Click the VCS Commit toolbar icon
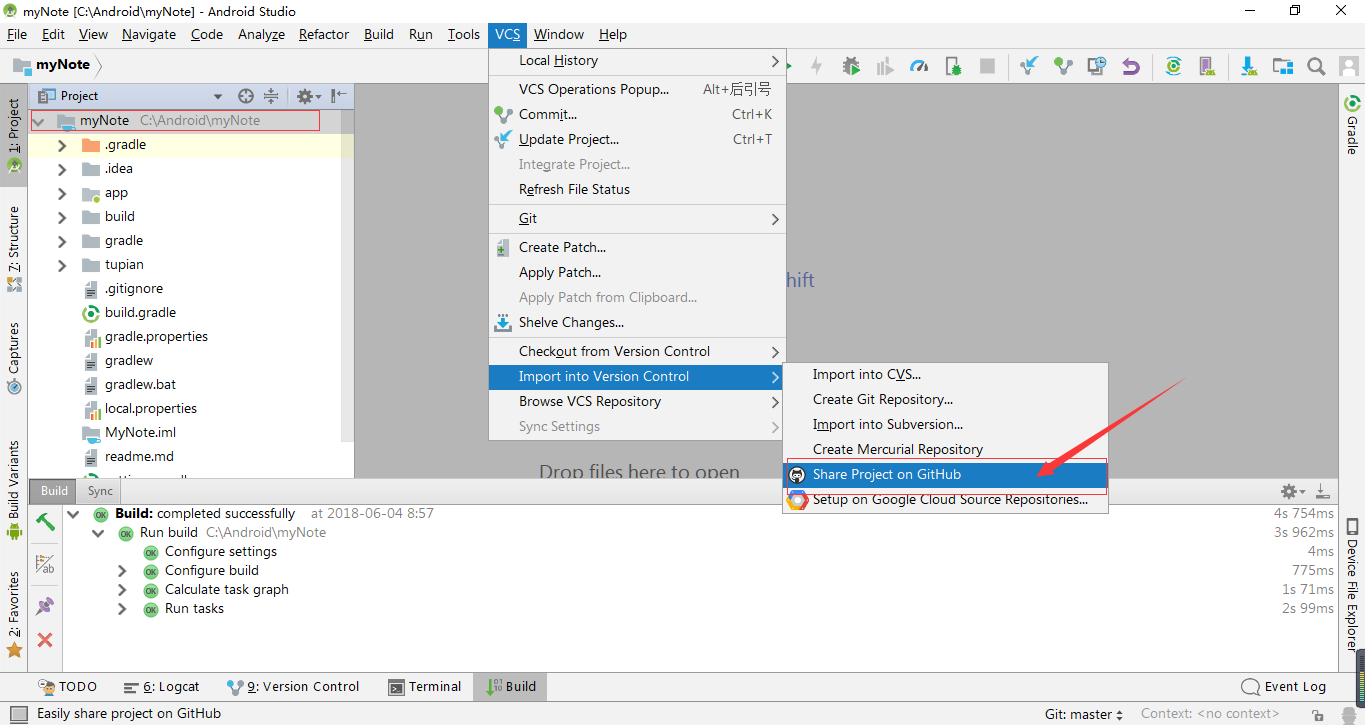1365x725 pixels. click(1063, 66)
